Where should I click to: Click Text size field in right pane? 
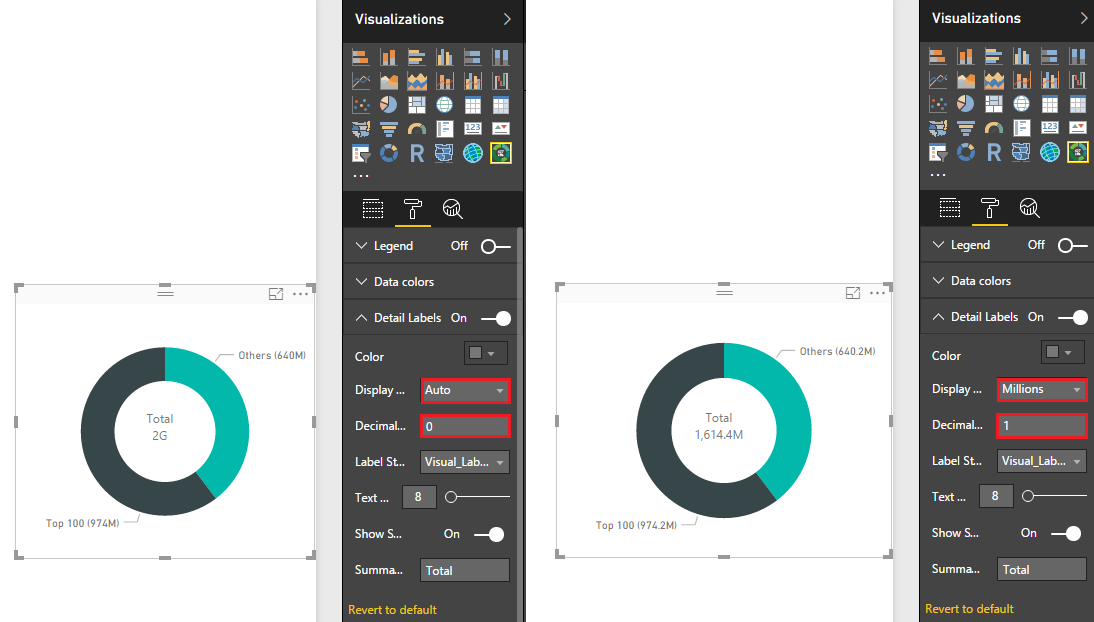996,496
